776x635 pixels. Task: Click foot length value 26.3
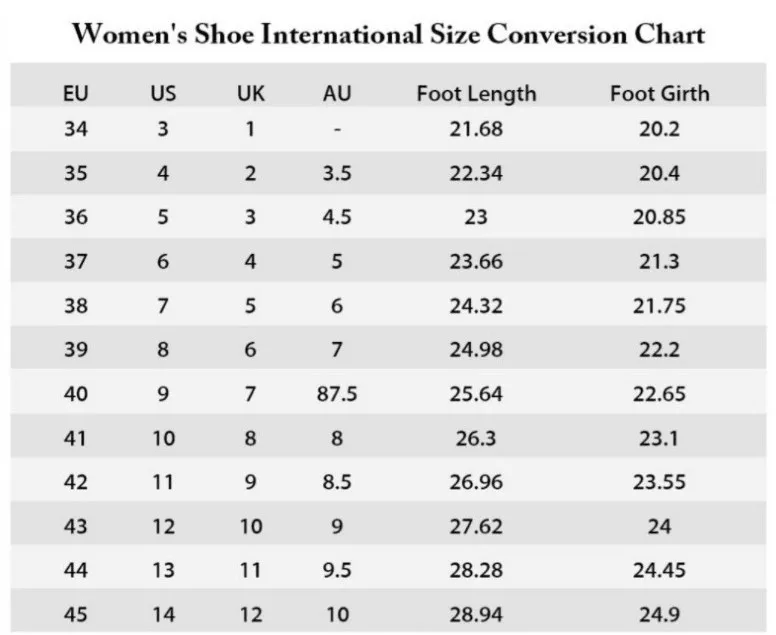click(x=476, y=438)
